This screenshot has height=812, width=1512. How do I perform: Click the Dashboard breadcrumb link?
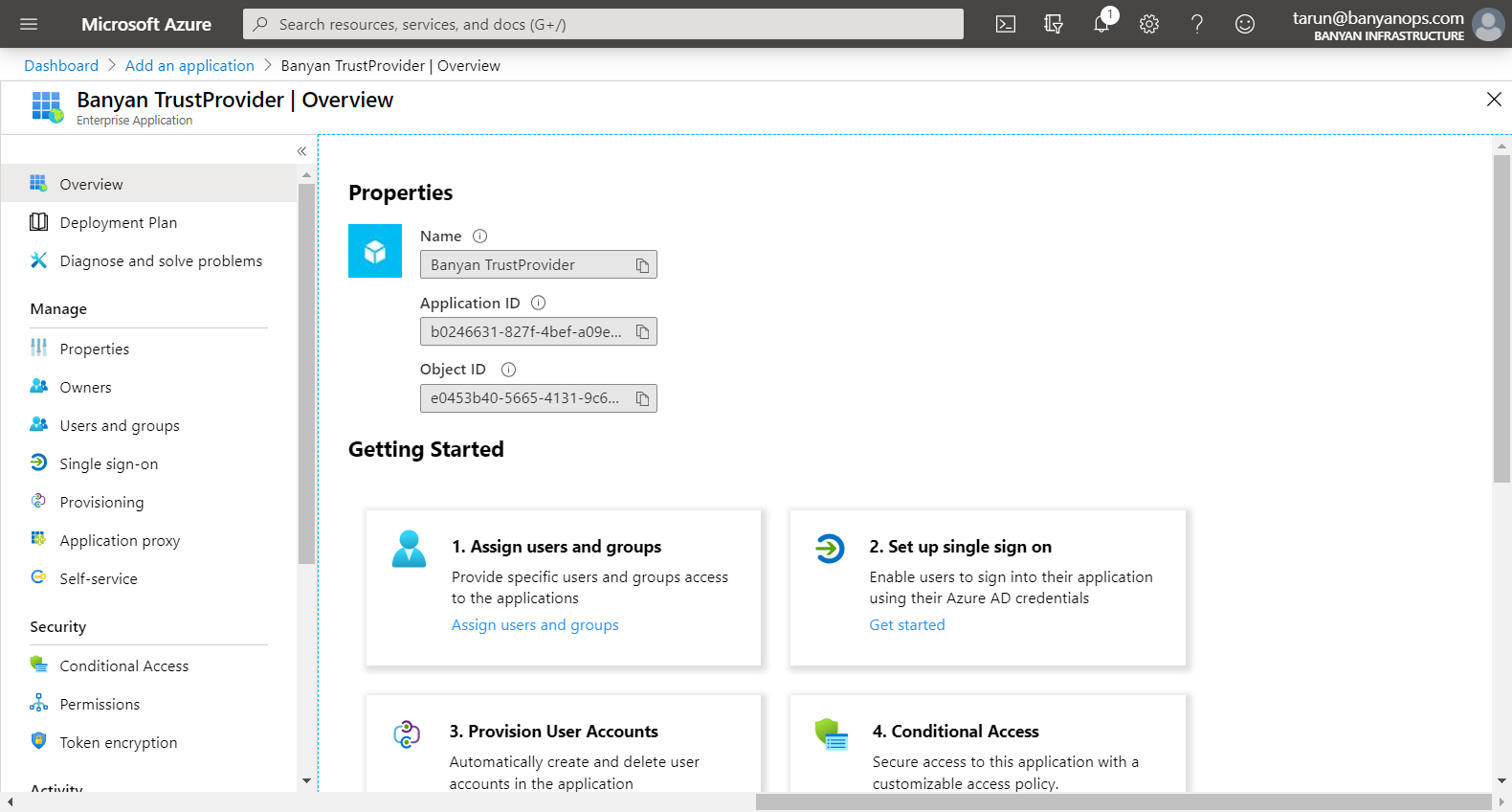coord(61,65)
